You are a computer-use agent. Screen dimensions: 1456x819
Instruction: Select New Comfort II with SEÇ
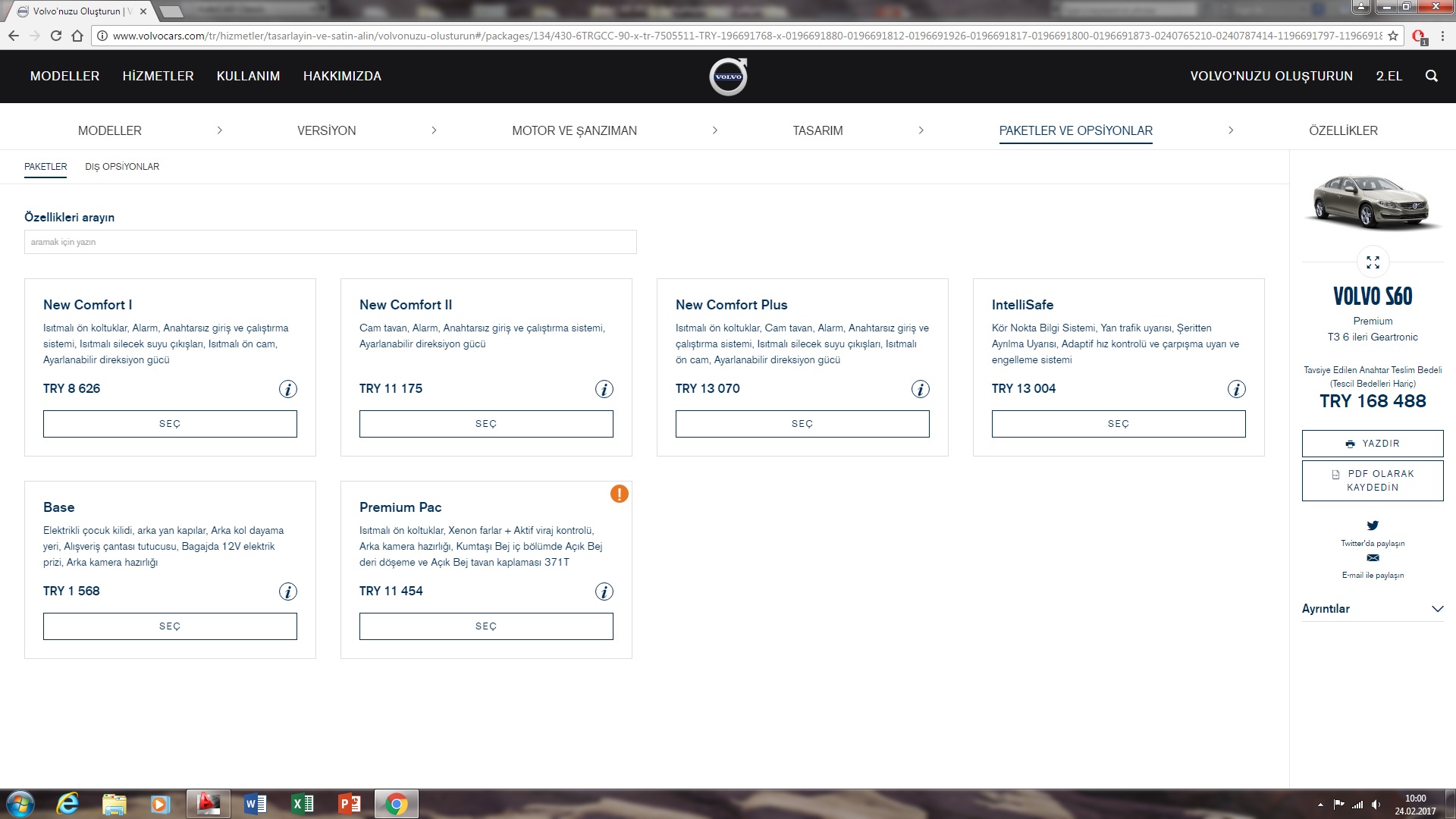click(486, 424)
